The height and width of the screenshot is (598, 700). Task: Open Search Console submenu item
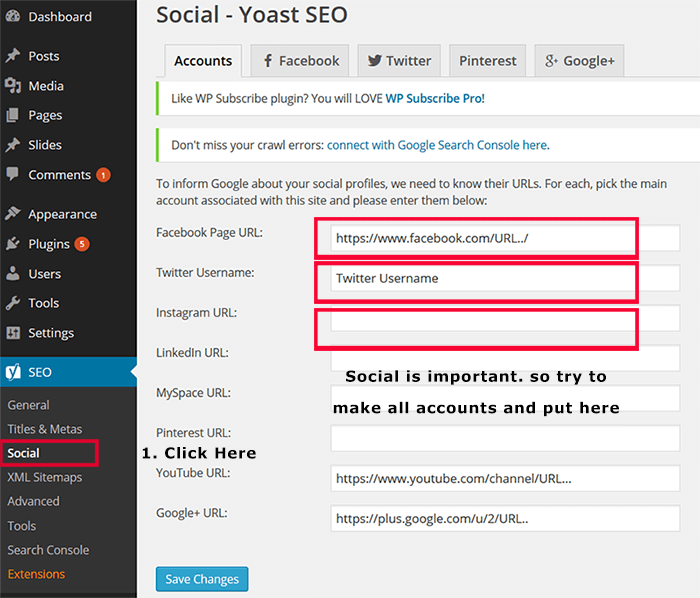pos(48,550)
